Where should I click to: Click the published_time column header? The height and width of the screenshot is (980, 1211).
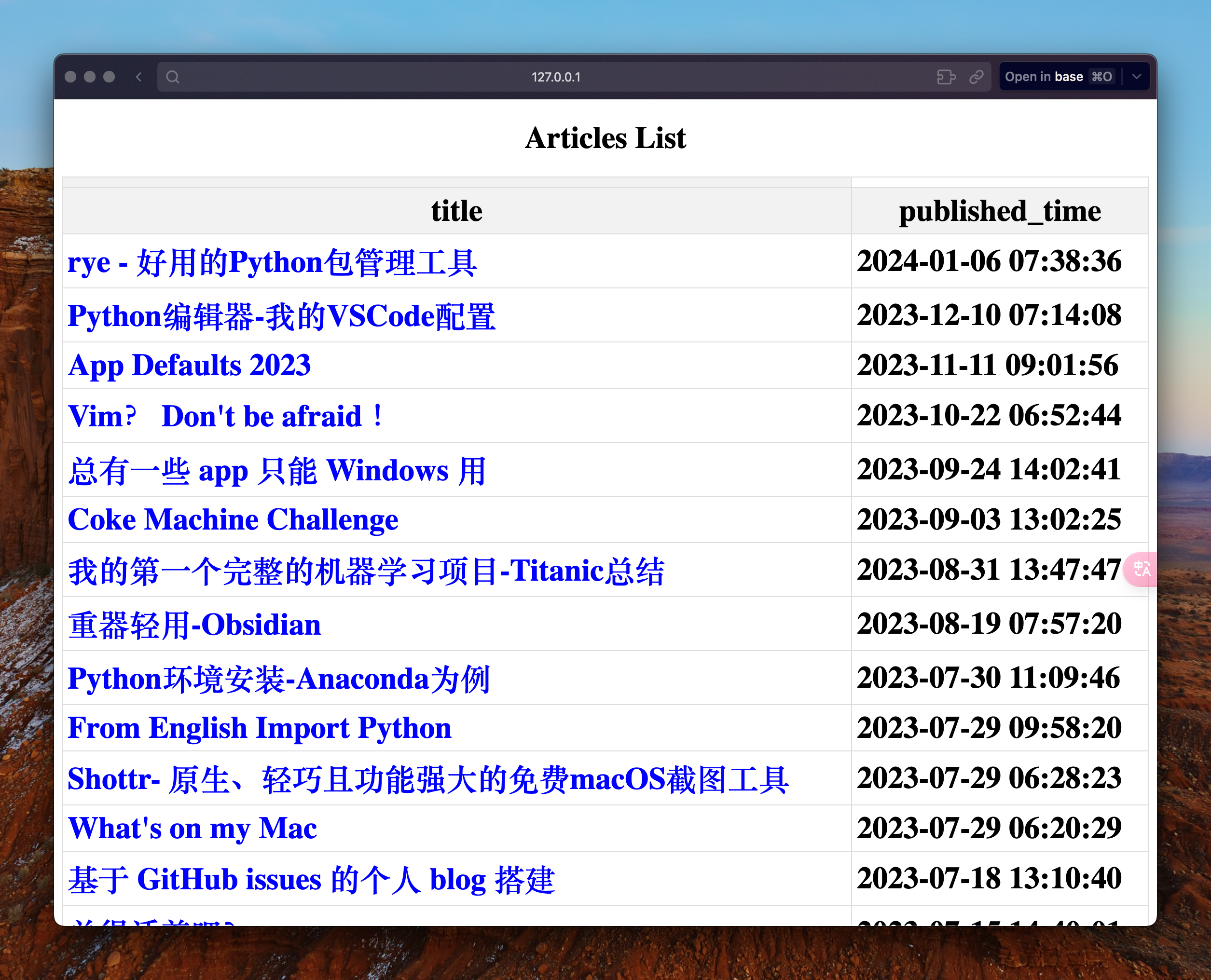[1000, 211]
